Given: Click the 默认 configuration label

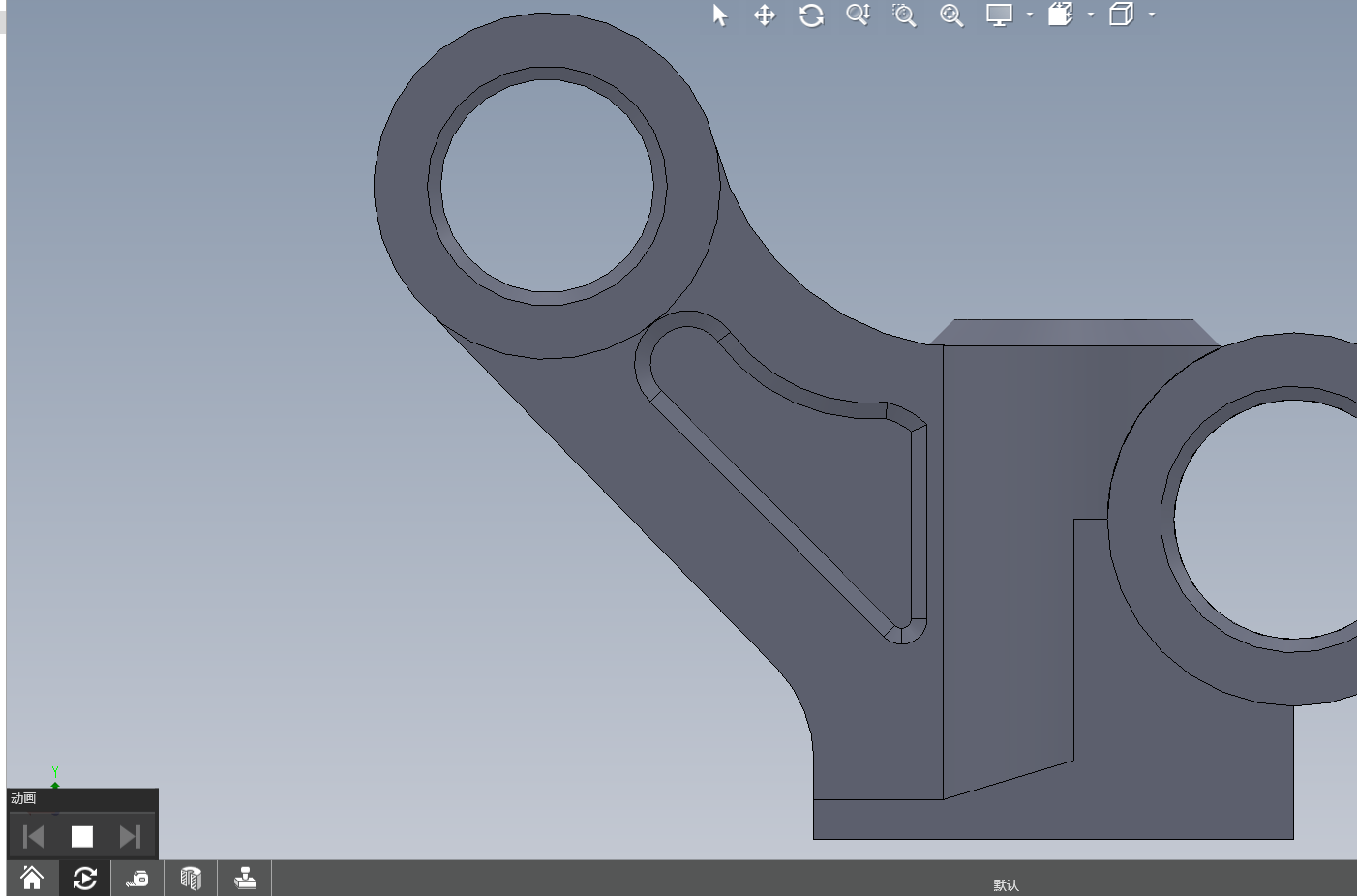Looking at the screenshot, I should 1006,885.
